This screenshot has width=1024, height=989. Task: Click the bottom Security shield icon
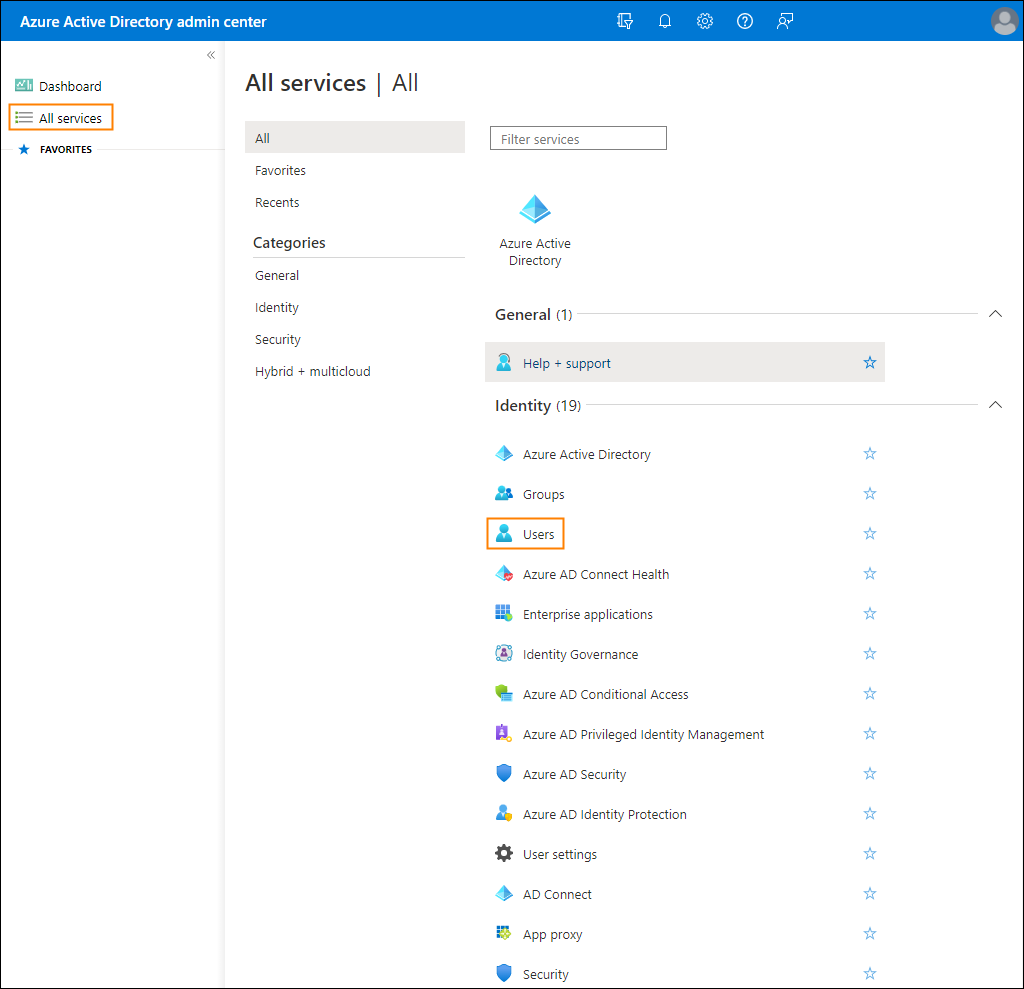(504, 973)
